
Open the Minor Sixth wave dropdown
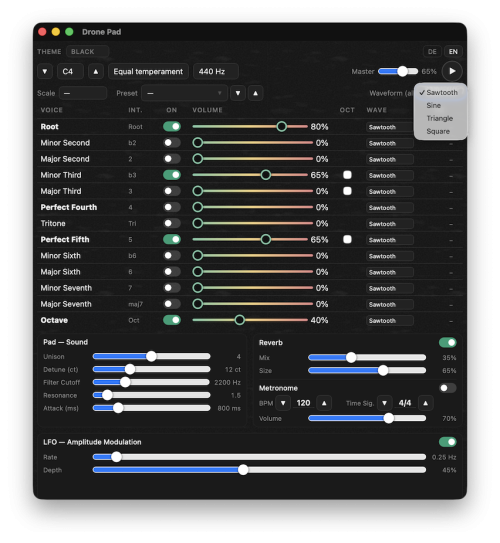click(x=390, y=256)
